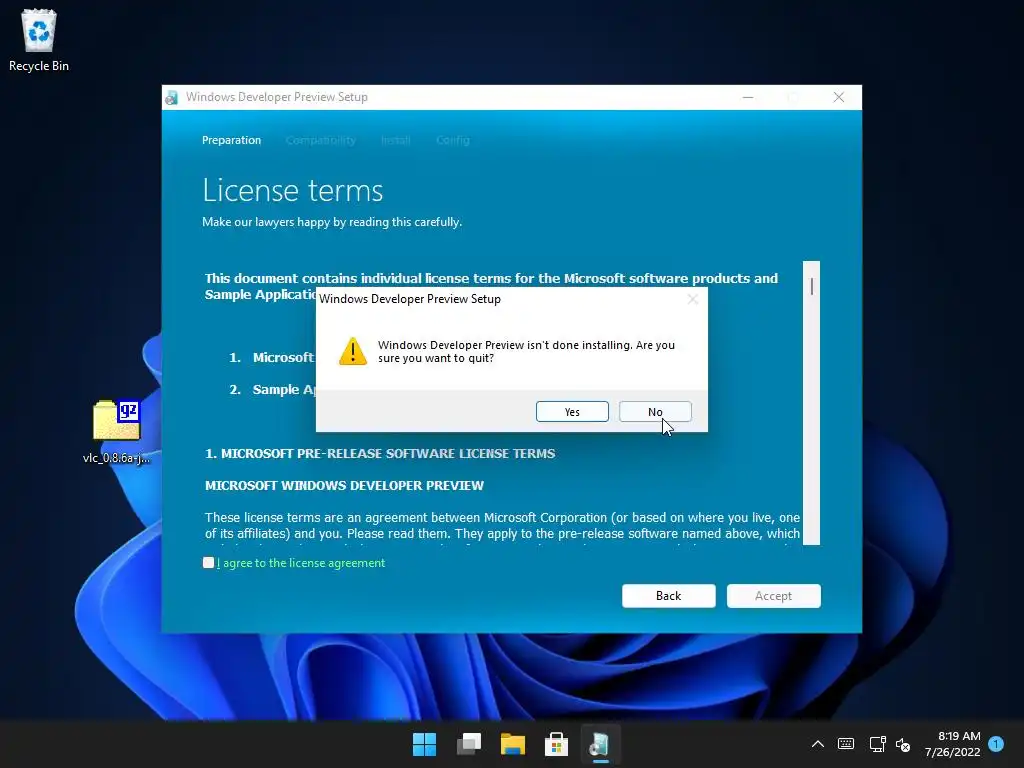Image resolution: width=1024 pixels, height=768 pixels.
Task: Choose No to continue installing
Action: click(x=655, y=411)
